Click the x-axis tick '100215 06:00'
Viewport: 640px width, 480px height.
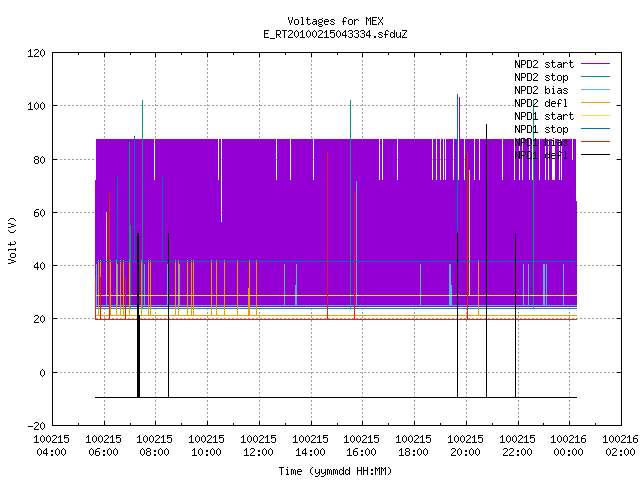104,445
